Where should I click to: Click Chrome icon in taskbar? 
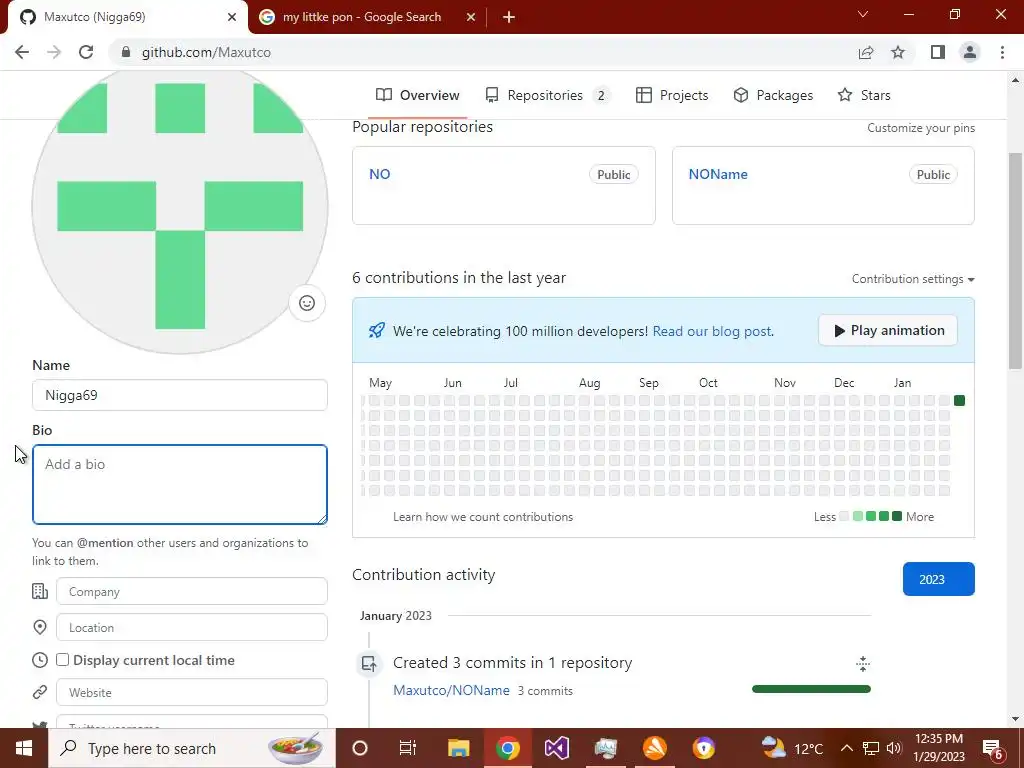point(507,748)
